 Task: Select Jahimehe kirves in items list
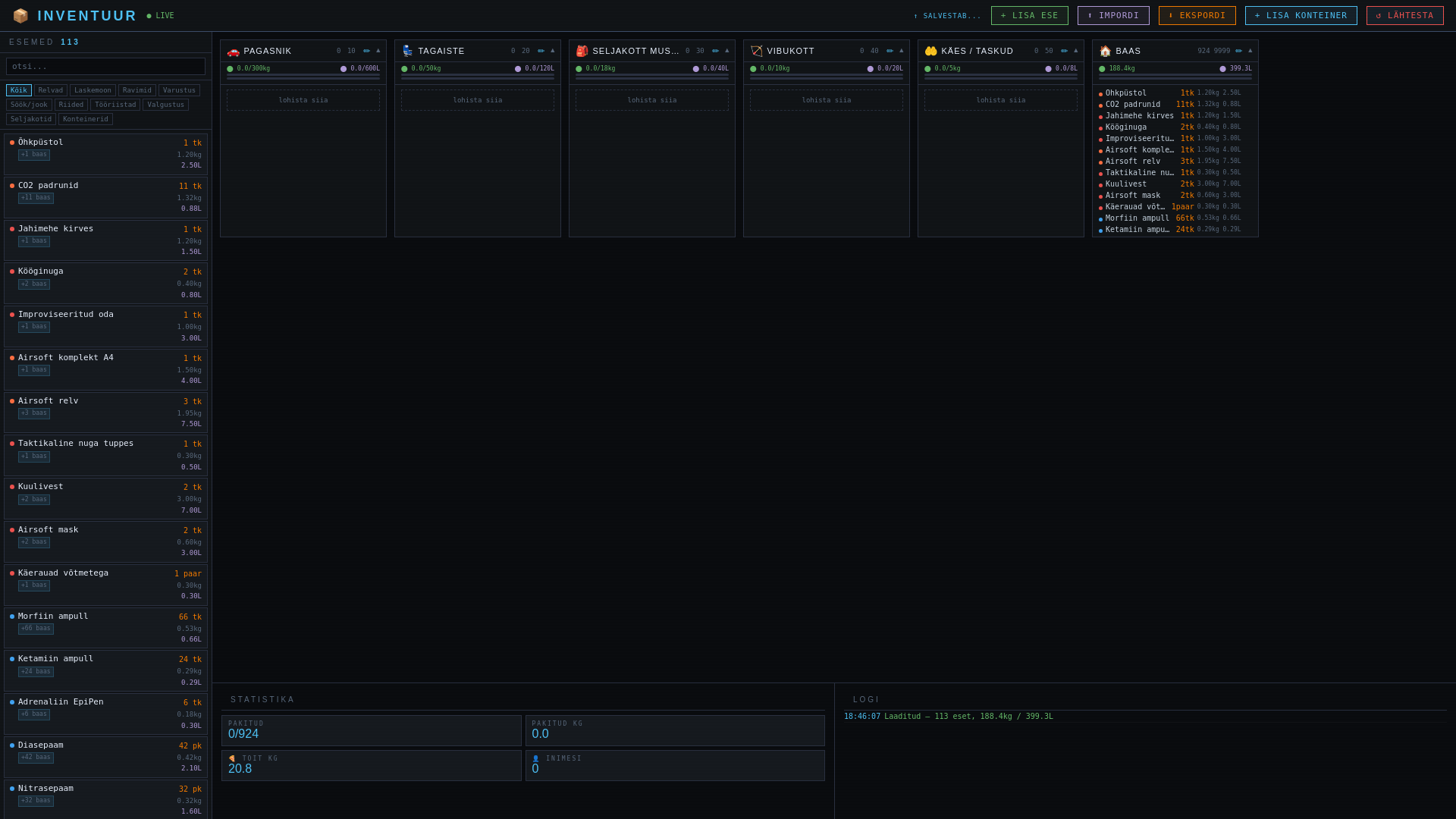(x=105, y=240)
